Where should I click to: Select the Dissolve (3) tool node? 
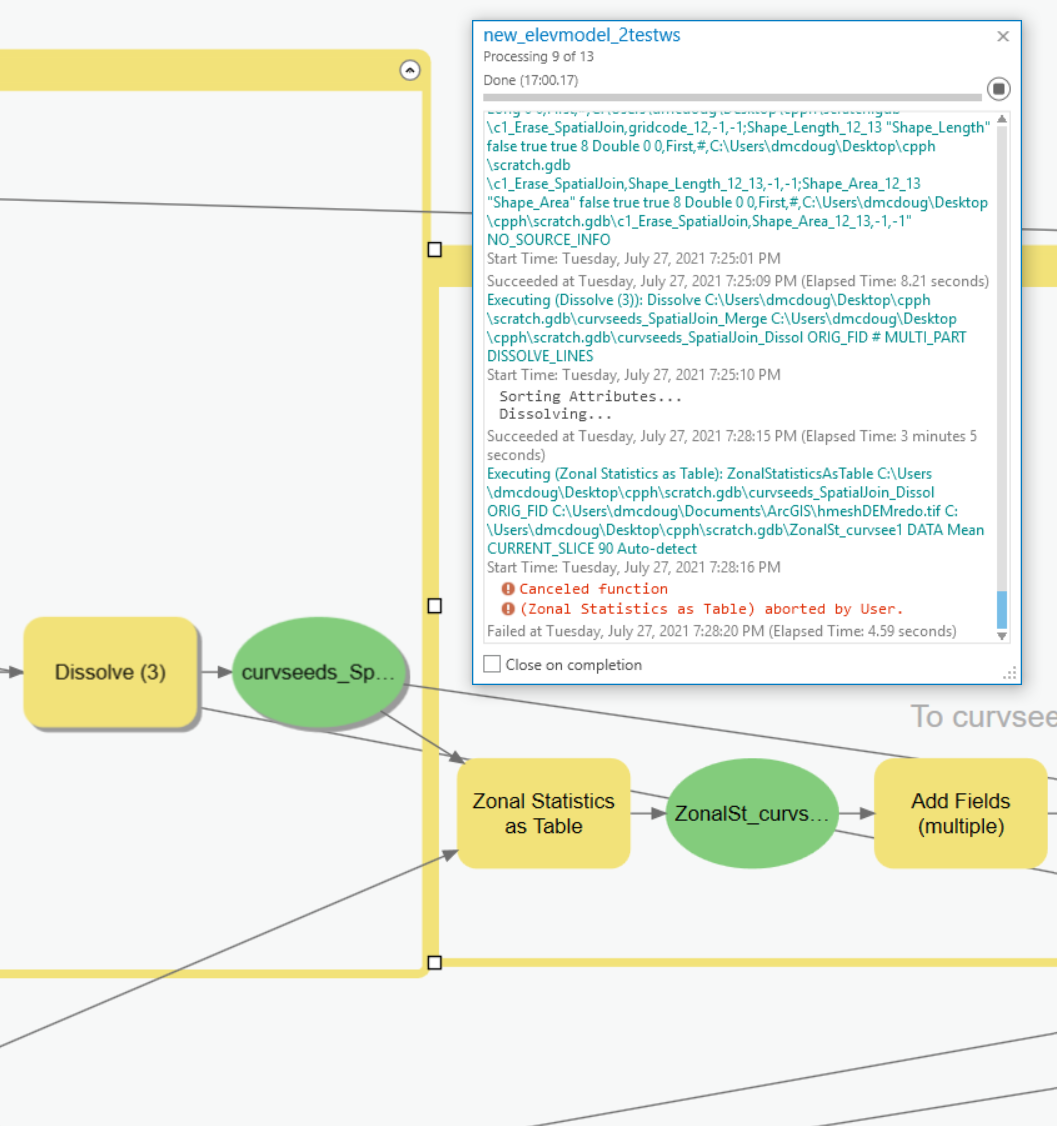(x=110, y=672)
